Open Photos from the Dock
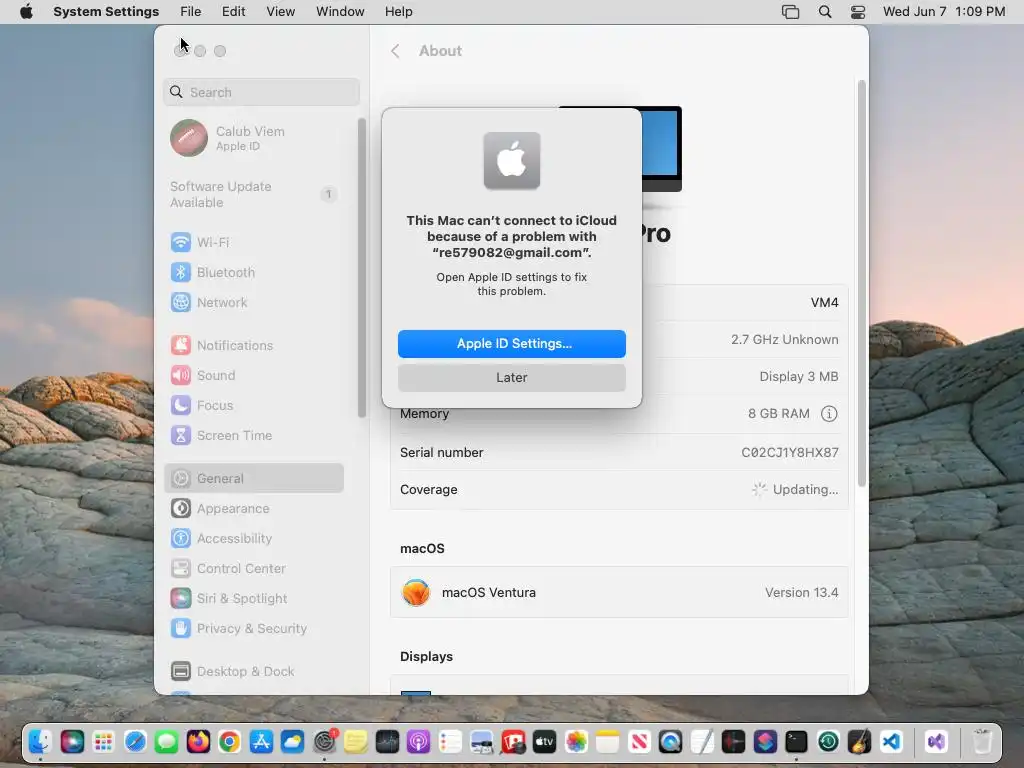Image resolution: width=1024 pixels, height=768 pixels. (x=576, y=742)
